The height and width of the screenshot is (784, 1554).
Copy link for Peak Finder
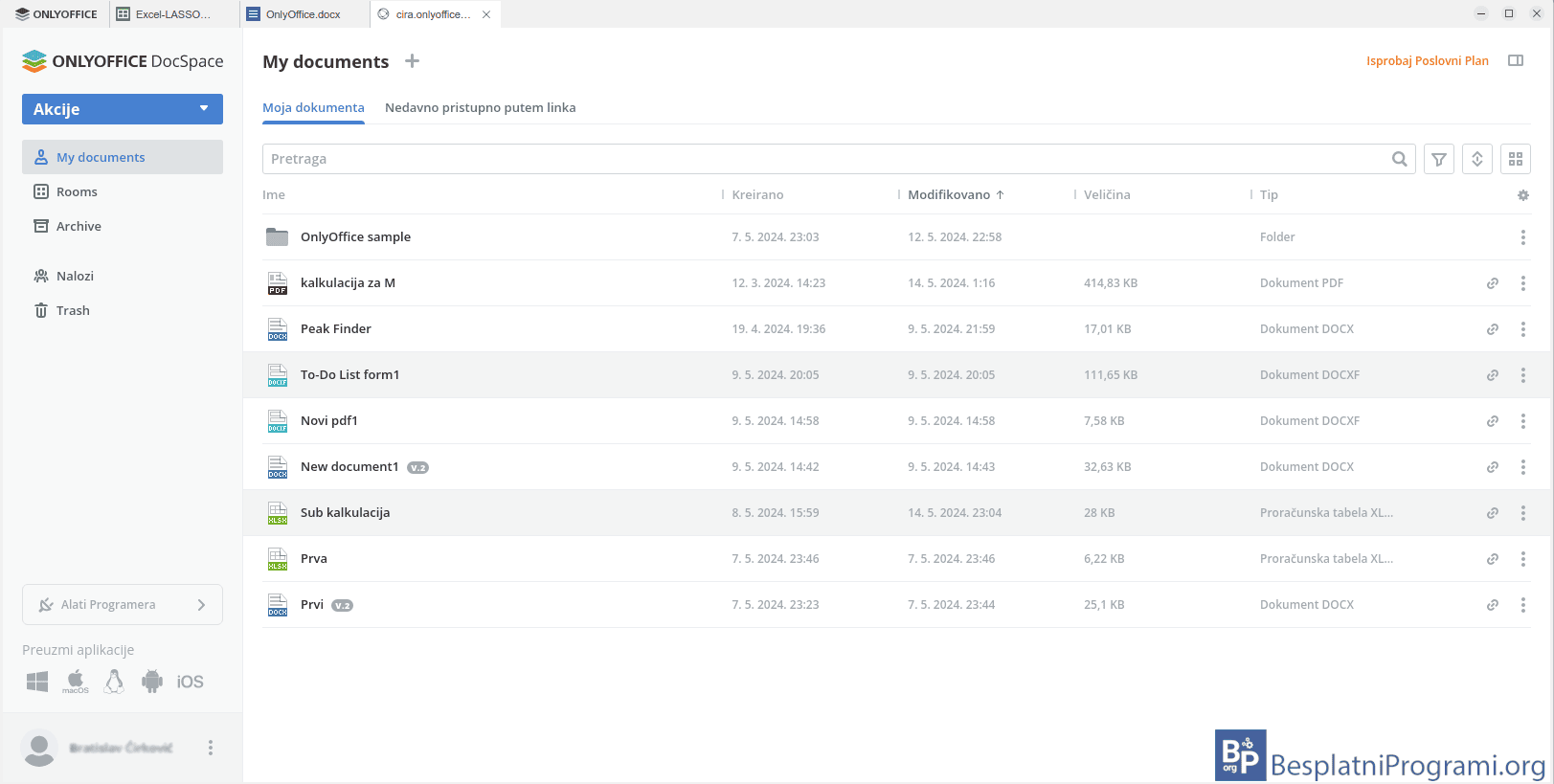click(x=1492, y=329)
